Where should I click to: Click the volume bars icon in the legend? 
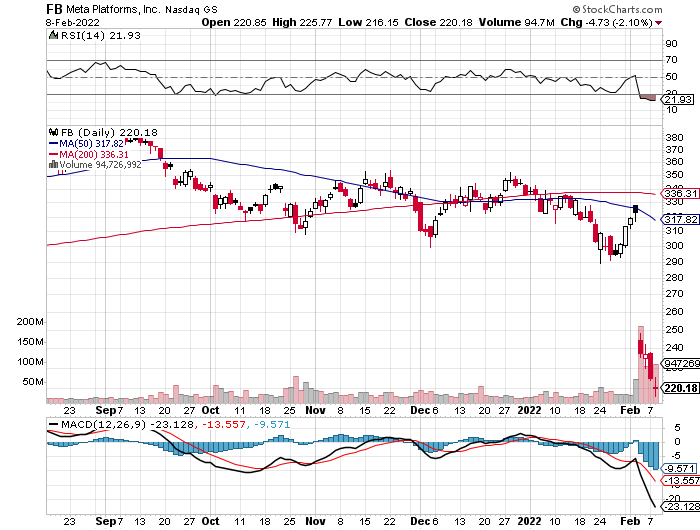point(53,164)
